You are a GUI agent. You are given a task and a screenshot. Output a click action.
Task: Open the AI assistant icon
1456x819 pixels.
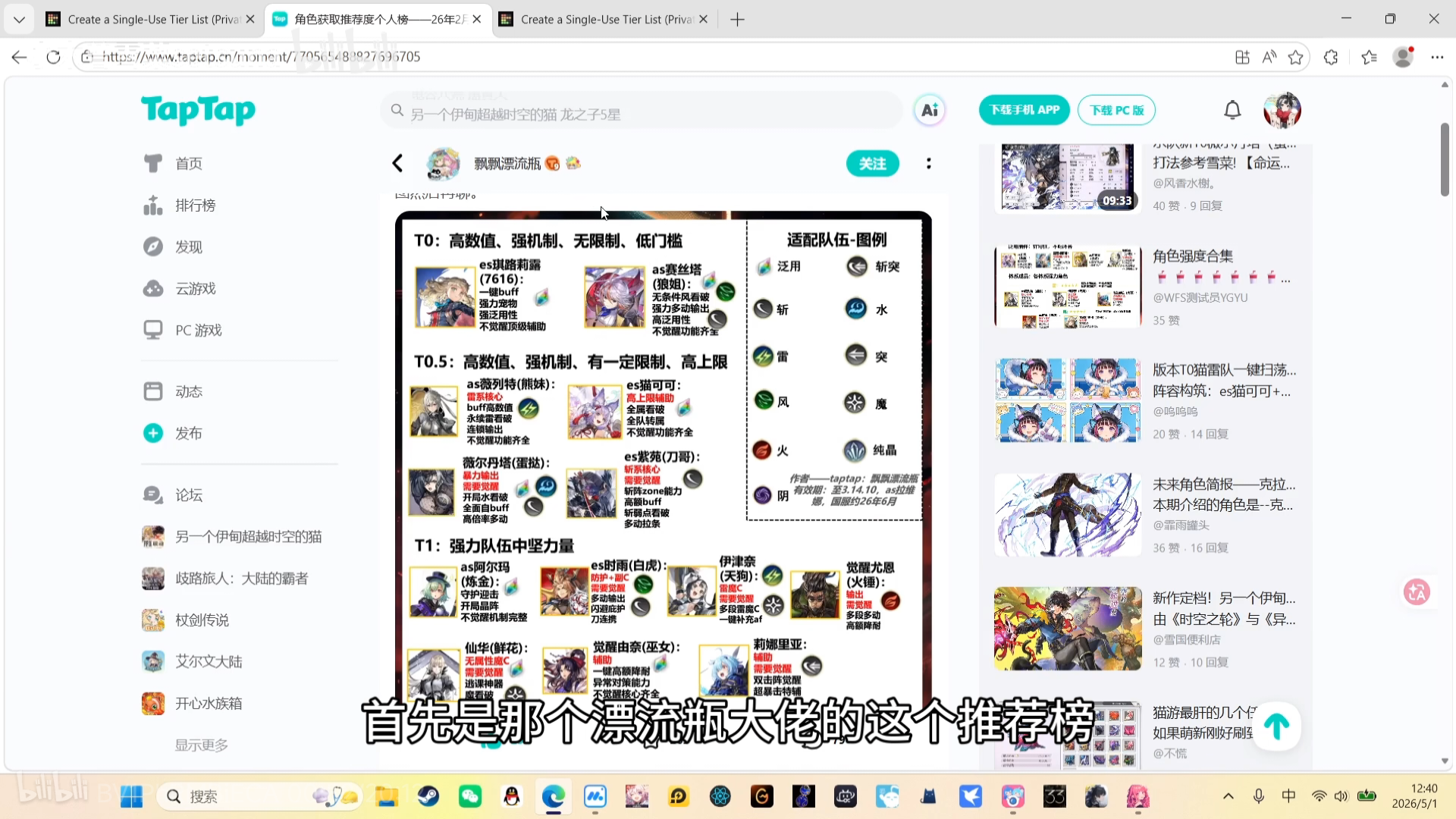[930, 111]
